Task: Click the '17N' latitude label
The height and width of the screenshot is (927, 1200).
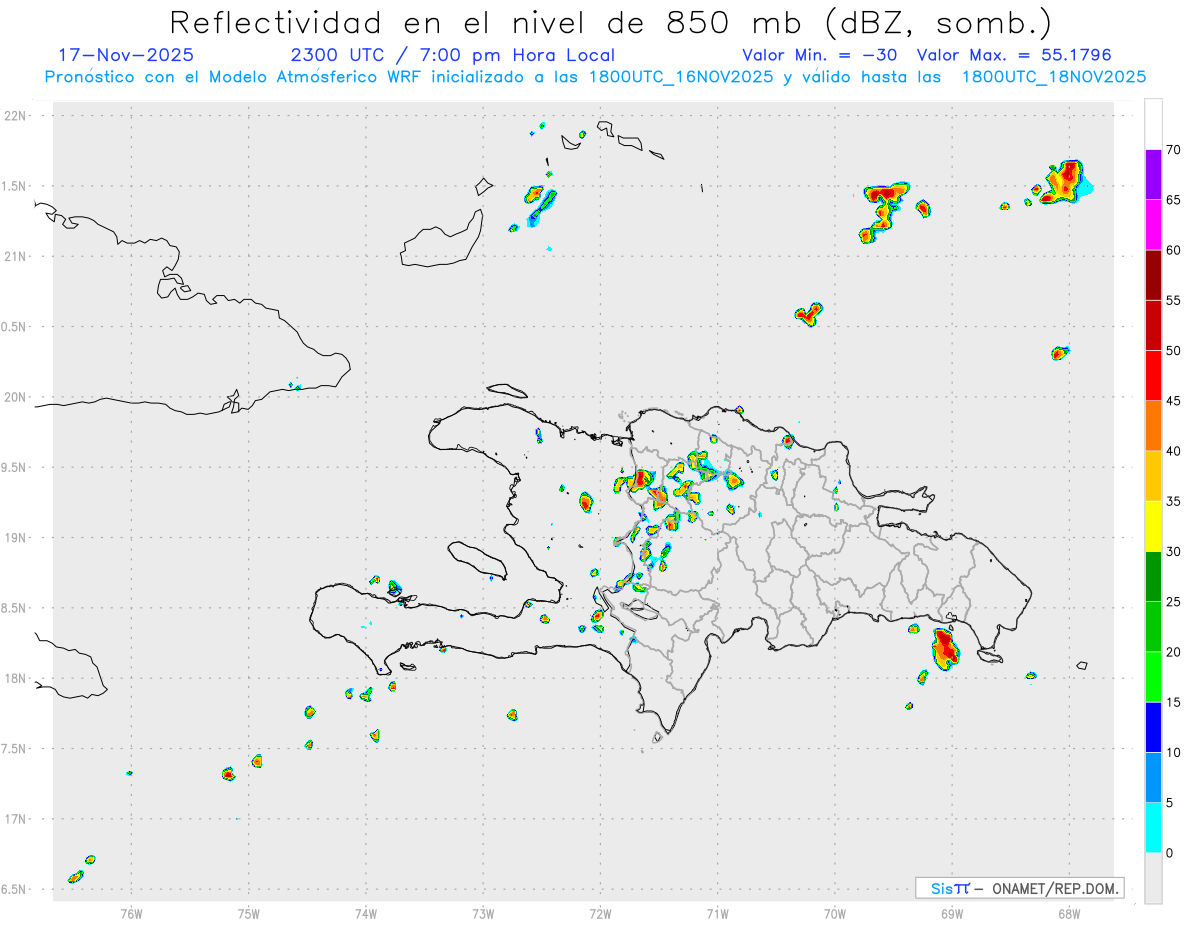Action: coord(17,819)
